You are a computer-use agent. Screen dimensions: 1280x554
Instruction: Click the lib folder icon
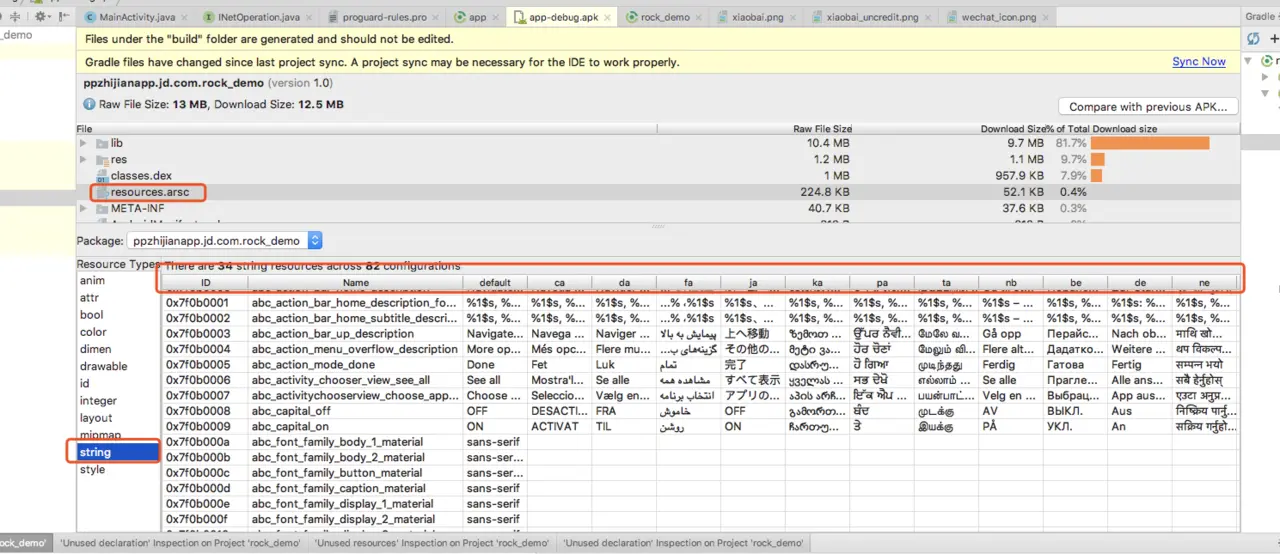[x=102, y=143]
